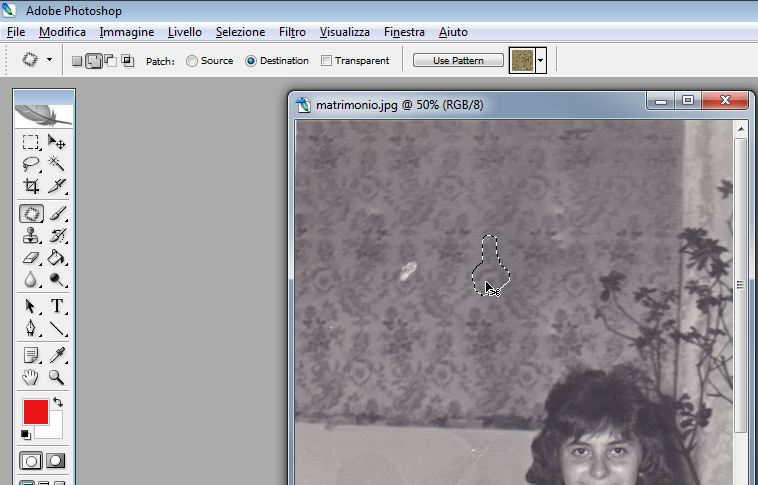Select the Blur tool droplet
This screenshot has height=485, width=758.
pyautogui.click(x=30, y=279)
